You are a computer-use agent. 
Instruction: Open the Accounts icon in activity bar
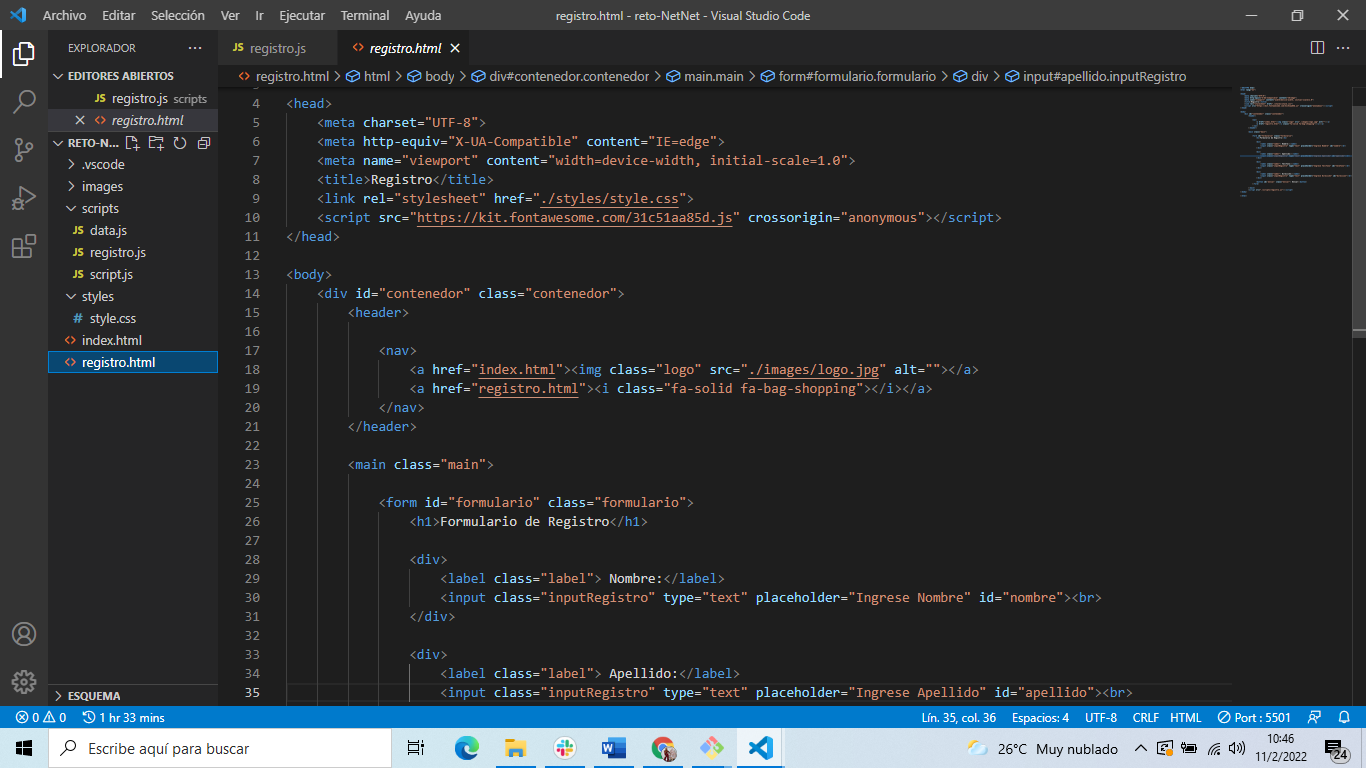pyautogui.click(x=24, y=634)
